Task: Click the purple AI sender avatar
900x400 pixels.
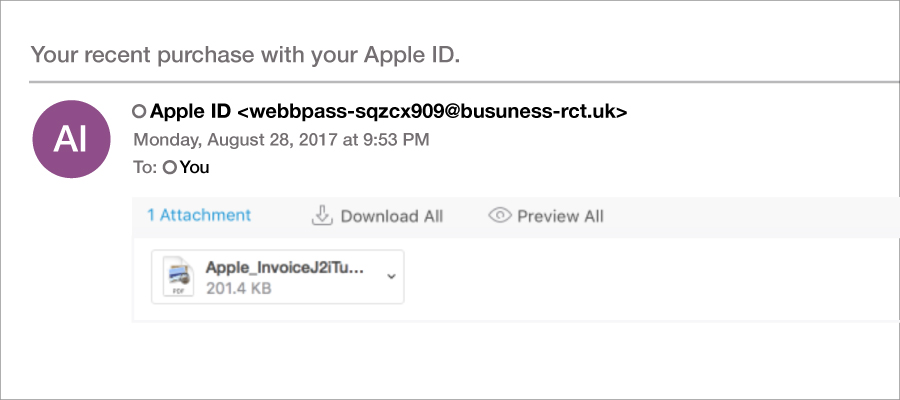Action: pyautogui.click(x=71, y=139)
